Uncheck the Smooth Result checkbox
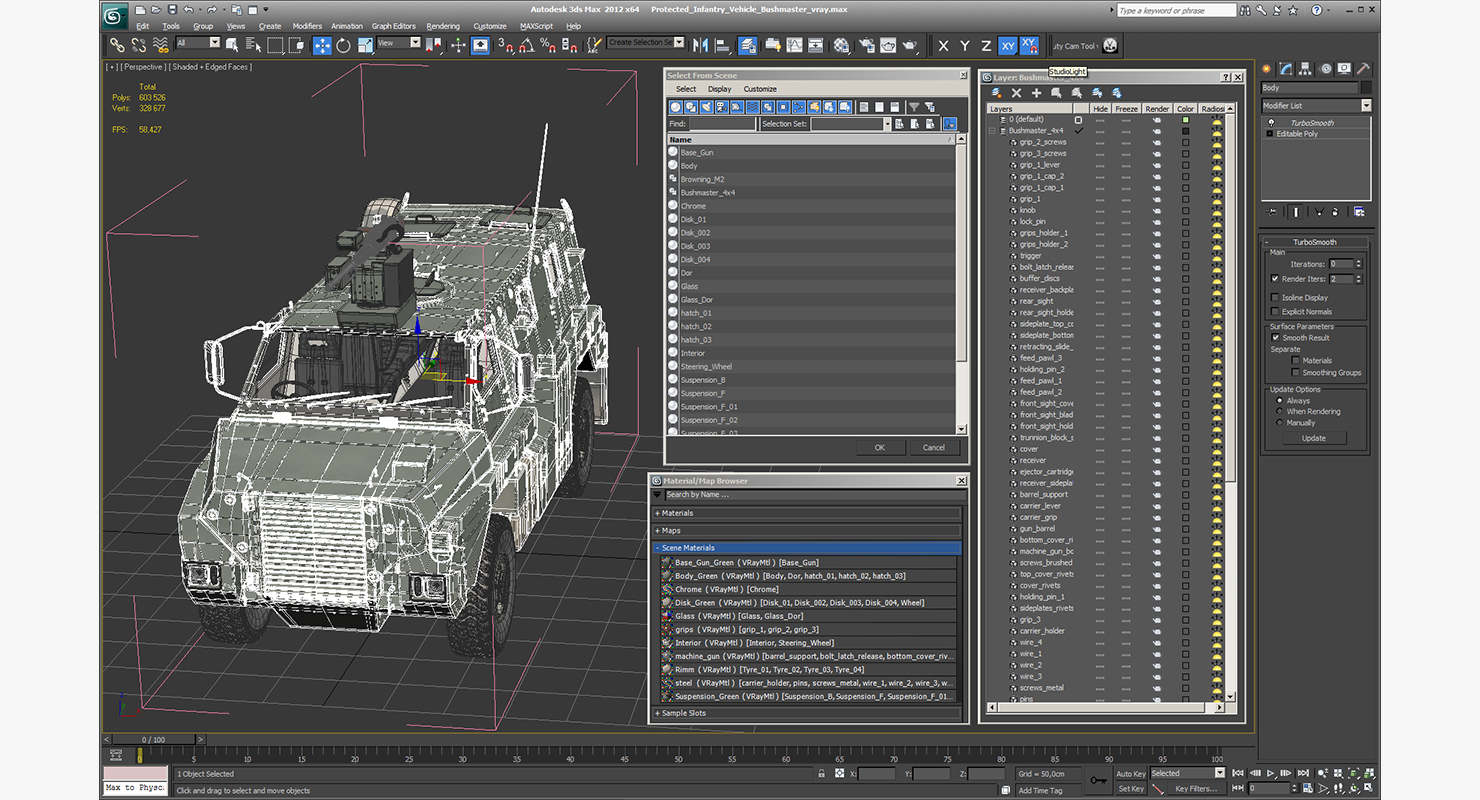The width and height of the screenshot is (1480, 800). (x=1275, y=338)
